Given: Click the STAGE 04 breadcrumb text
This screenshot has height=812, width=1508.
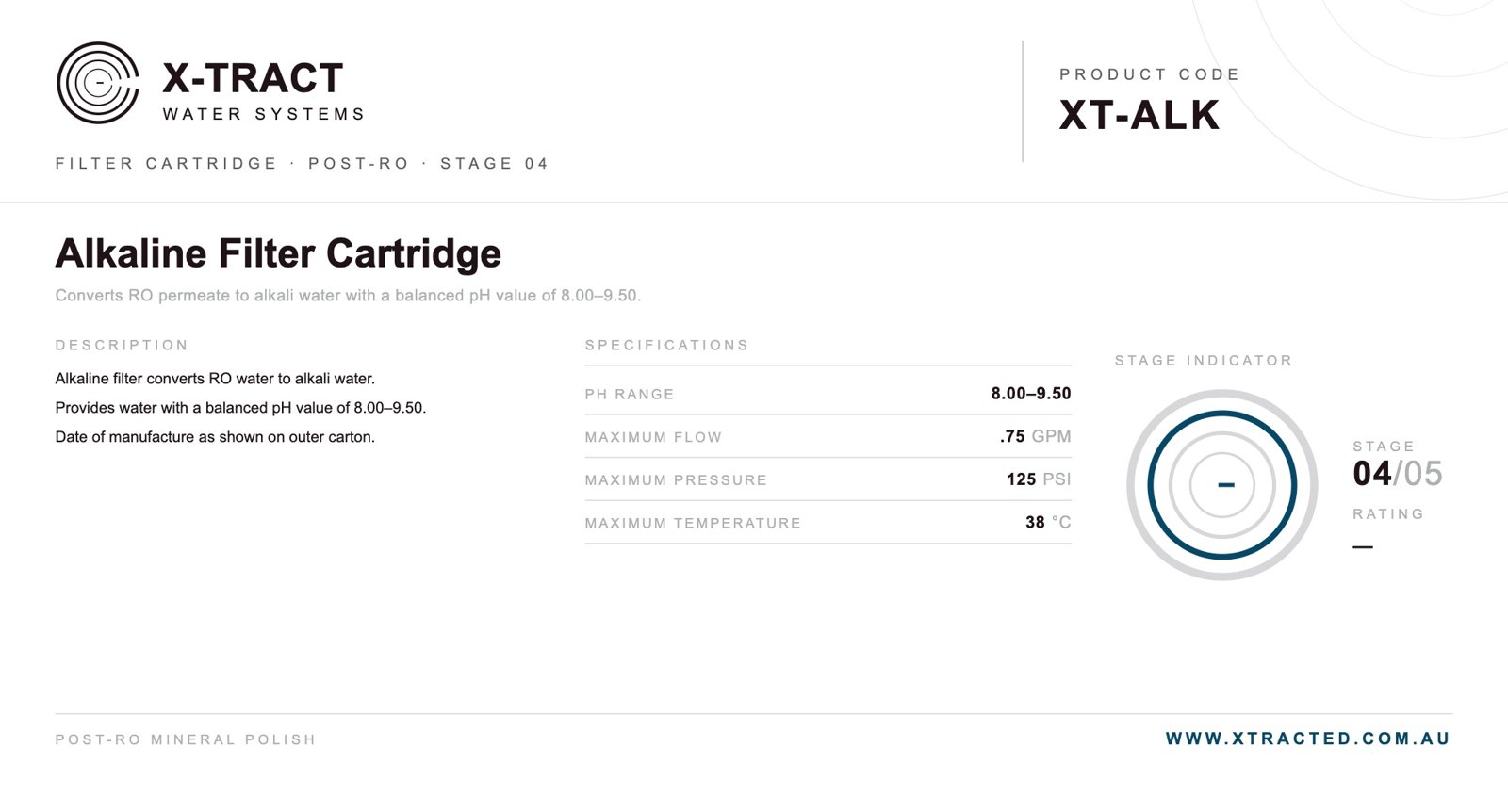Looking at the screenshot, I should point(494,163).
